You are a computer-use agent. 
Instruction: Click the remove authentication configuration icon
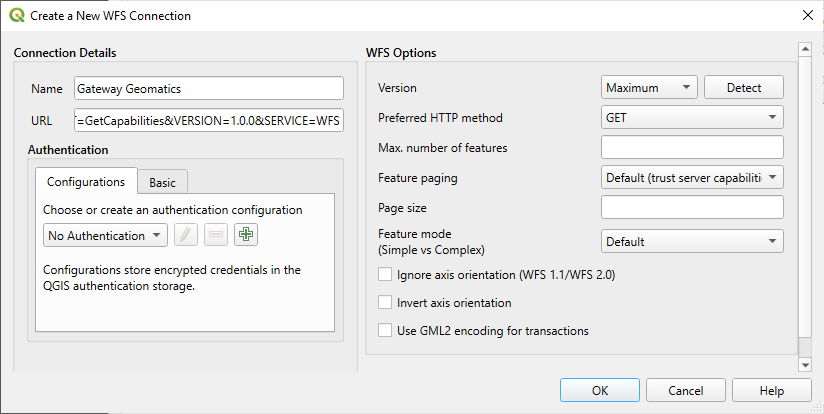coord(216,236)
